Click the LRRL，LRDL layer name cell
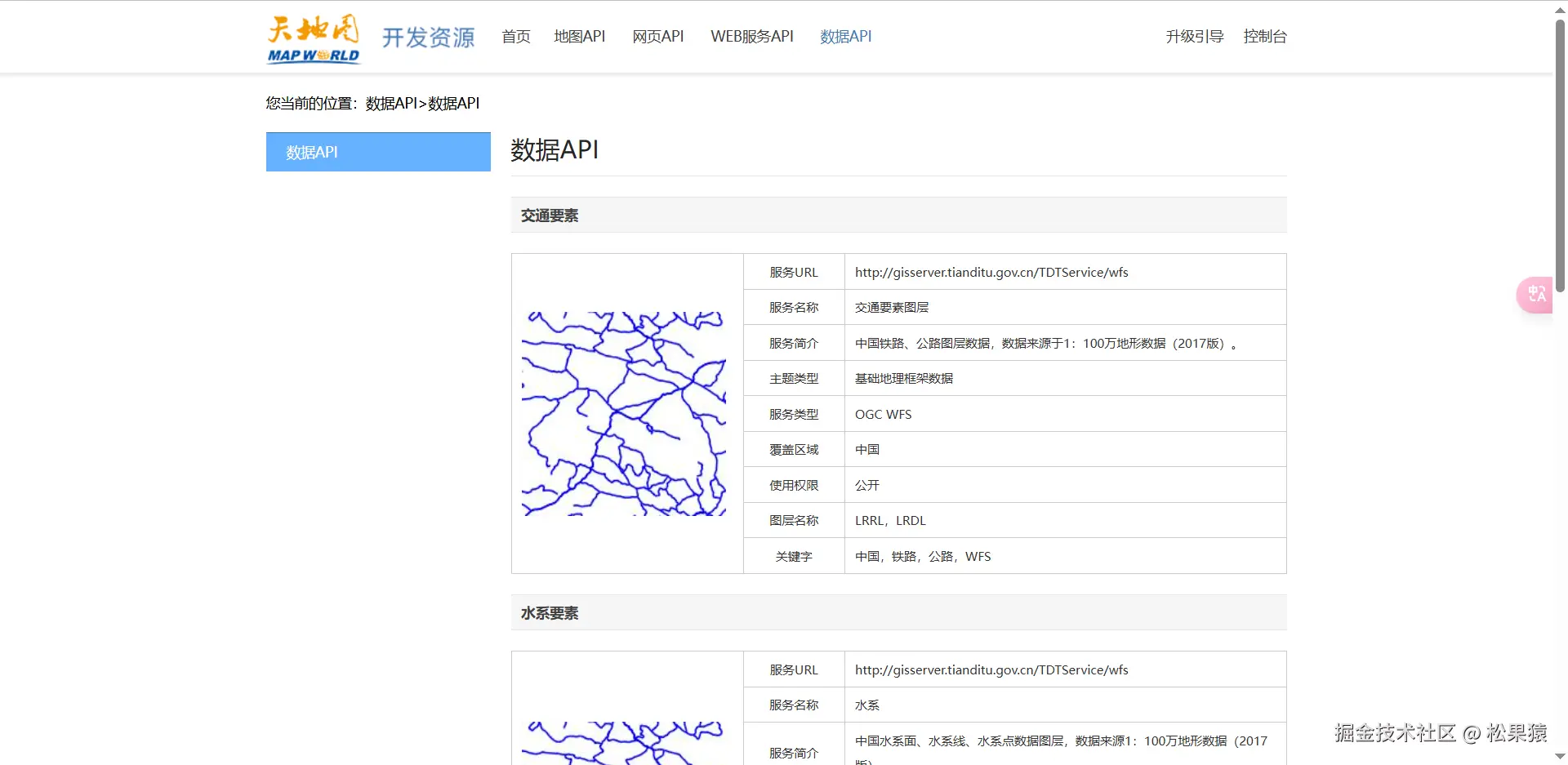The image size is (1568, 765). (1065, 521)
